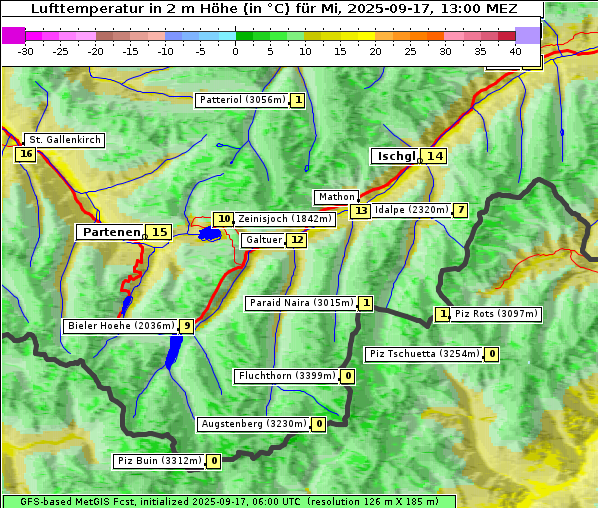This screenshot has width=598, height=508.
Task: Select the Piz Tschuetta (3254m) label
Action: coord(424,354)
